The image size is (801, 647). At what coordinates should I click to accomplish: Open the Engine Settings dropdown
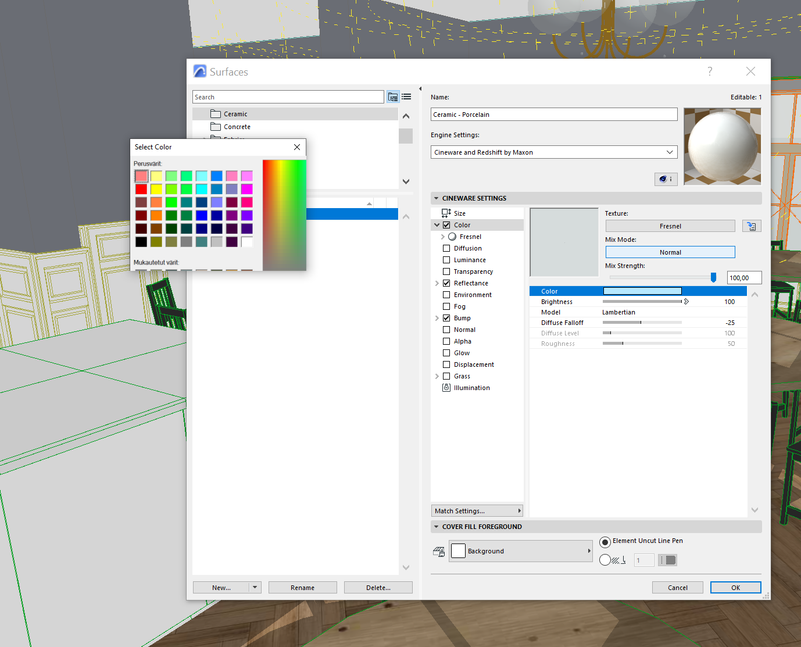554,152
